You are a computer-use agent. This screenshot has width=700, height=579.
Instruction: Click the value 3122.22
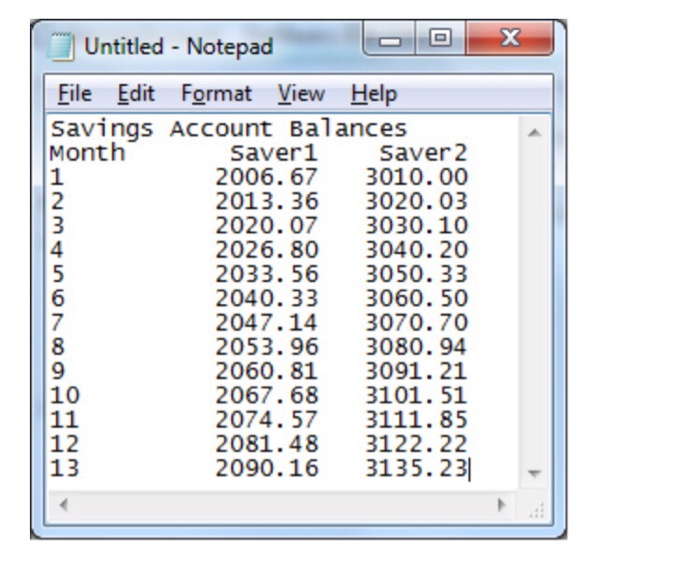coord(417,444)
